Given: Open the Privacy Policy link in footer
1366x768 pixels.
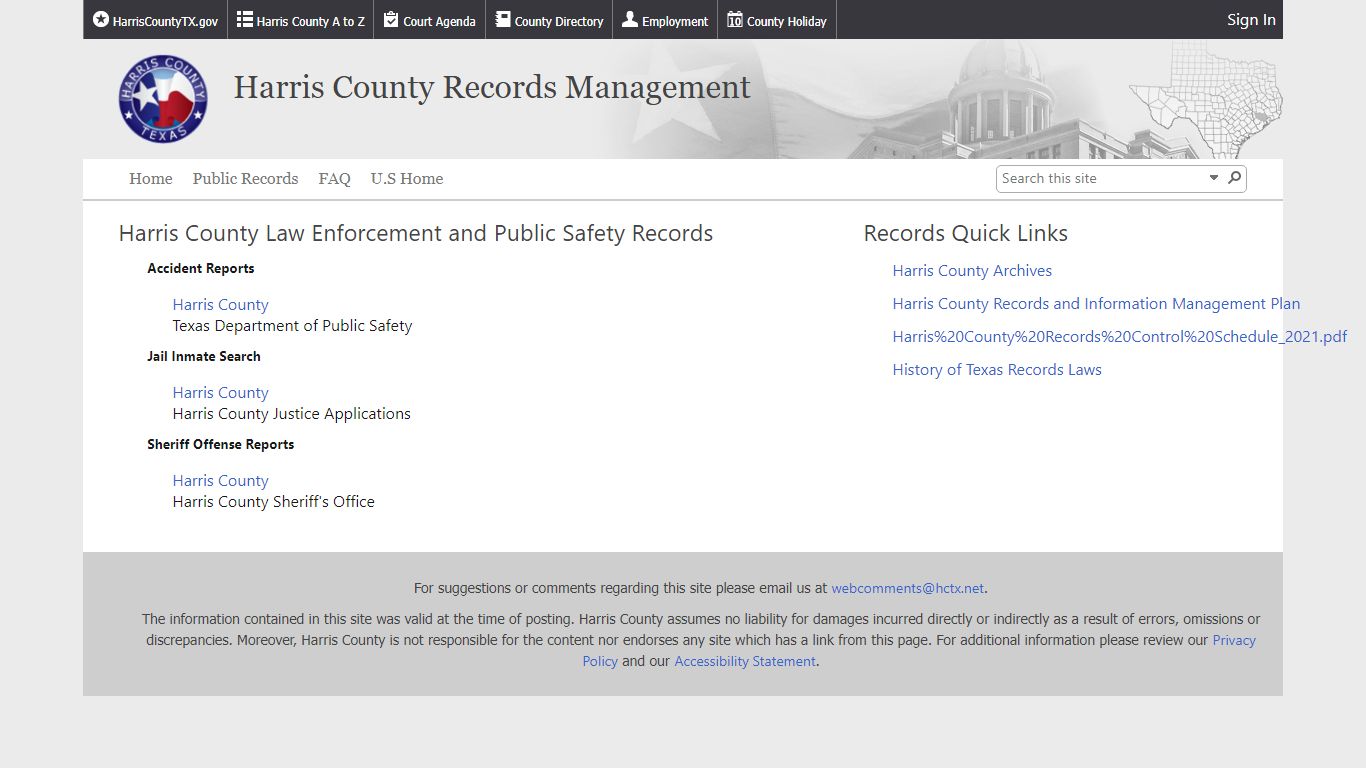Looking at the screenshot, I should (x=1234, y=641).
